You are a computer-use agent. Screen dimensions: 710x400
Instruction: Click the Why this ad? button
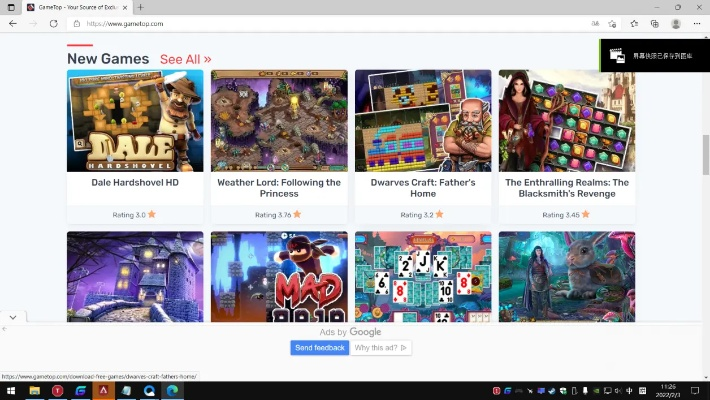click(380, 348)
